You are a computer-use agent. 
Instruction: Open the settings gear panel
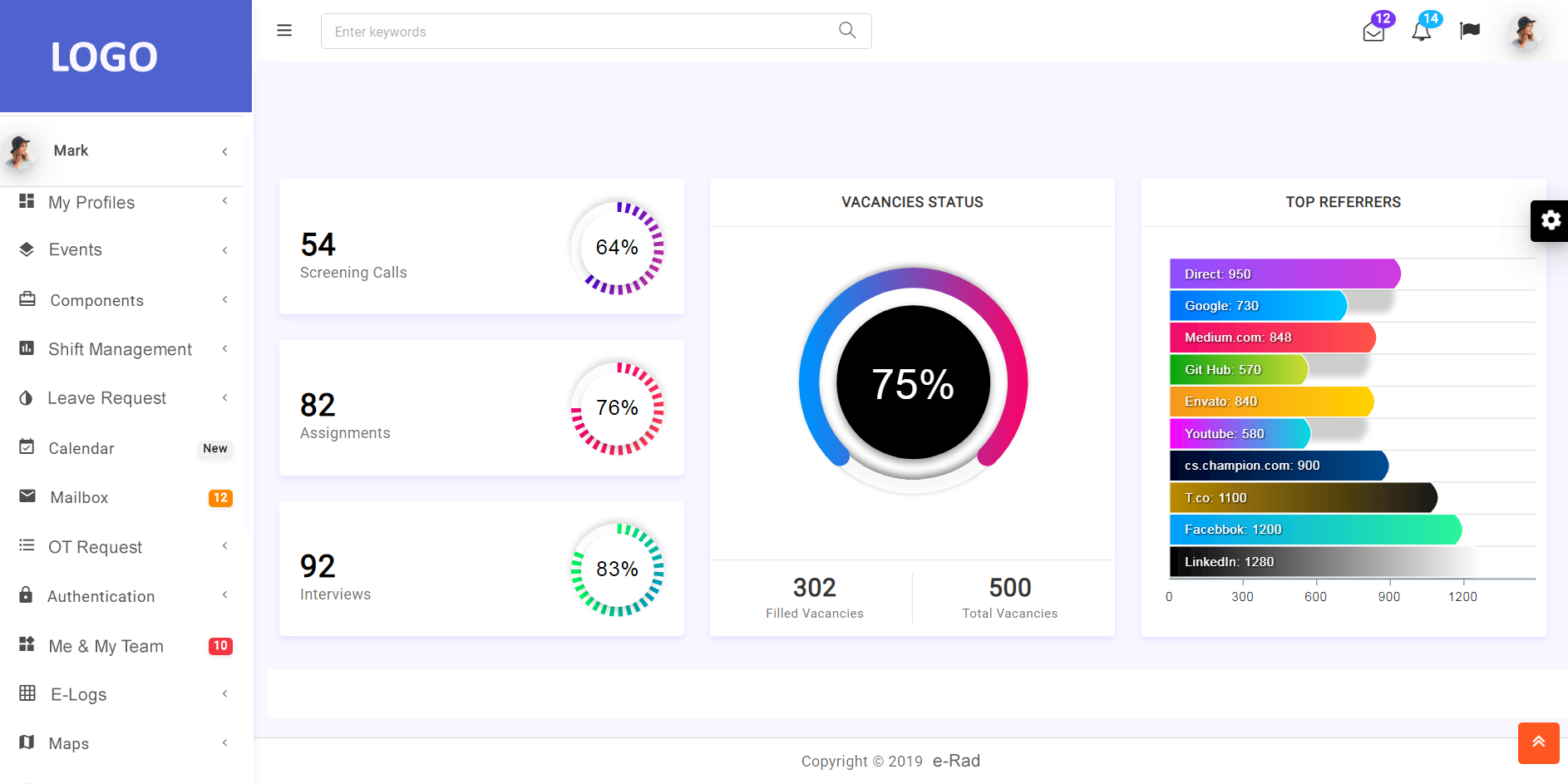pos(1550,220)
